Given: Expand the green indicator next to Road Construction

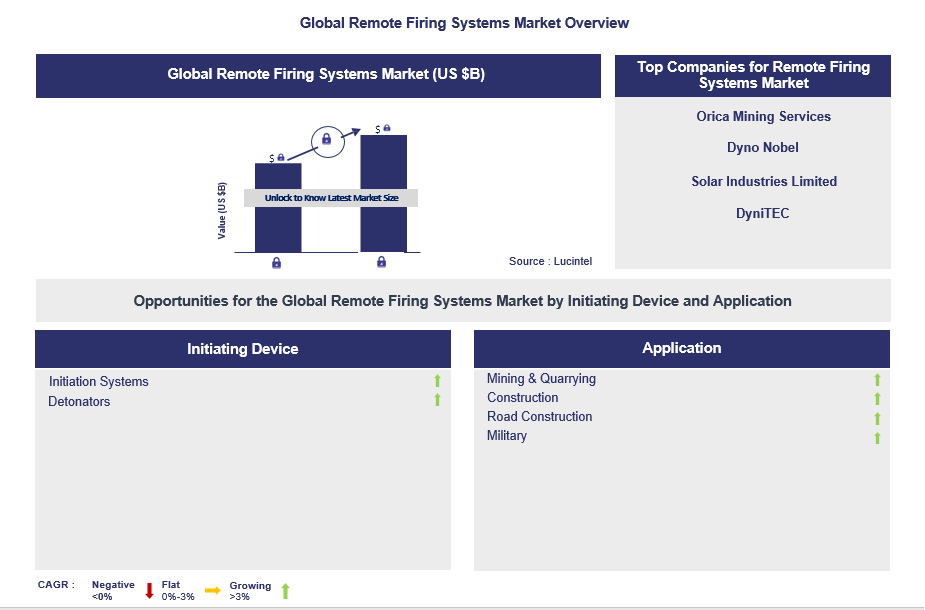Looking at the screenshot, I should pos(877,418).
